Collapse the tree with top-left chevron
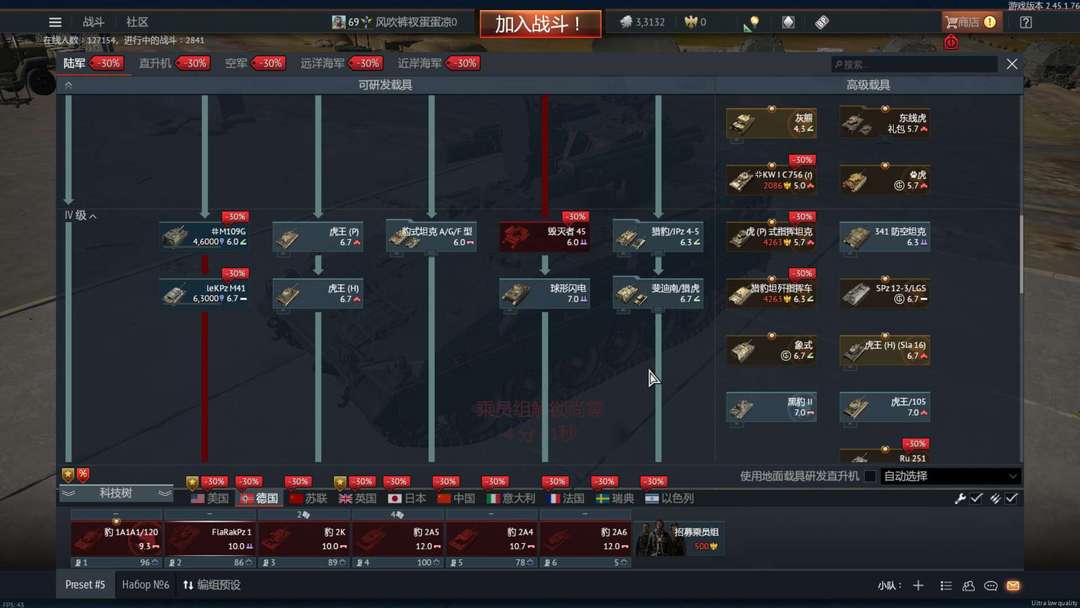This screenshot has height=608, width=1080. click(68, 85)
